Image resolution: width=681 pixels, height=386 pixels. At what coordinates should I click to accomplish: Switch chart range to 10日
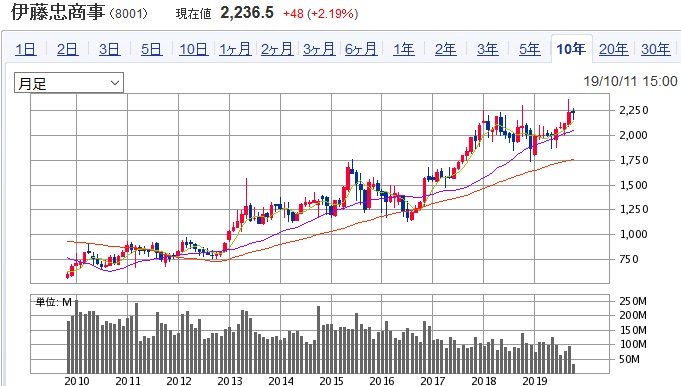tap(194, 49)
